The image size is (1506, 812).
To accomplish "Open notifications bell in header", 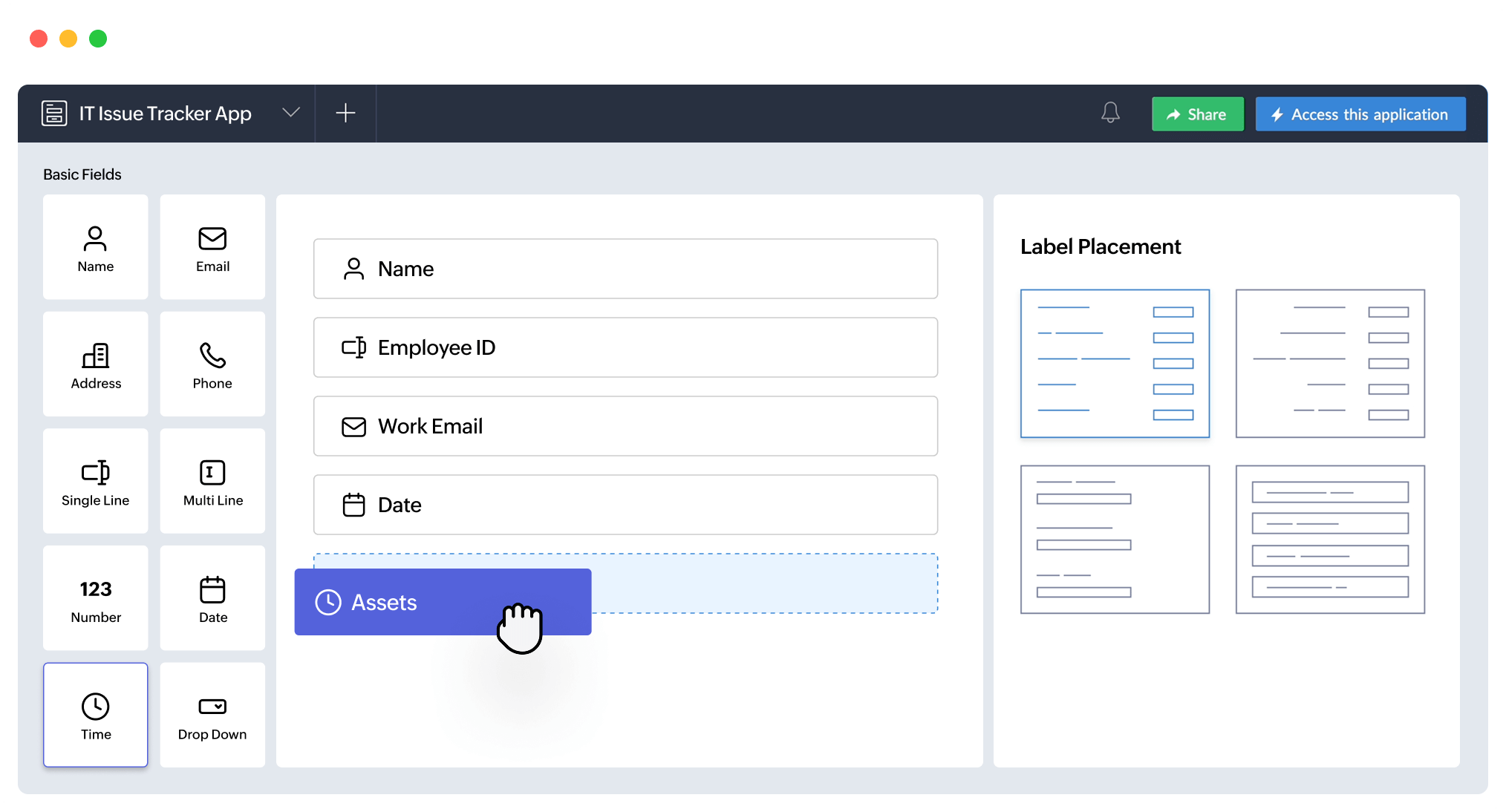I will (x=1110, y=114).
